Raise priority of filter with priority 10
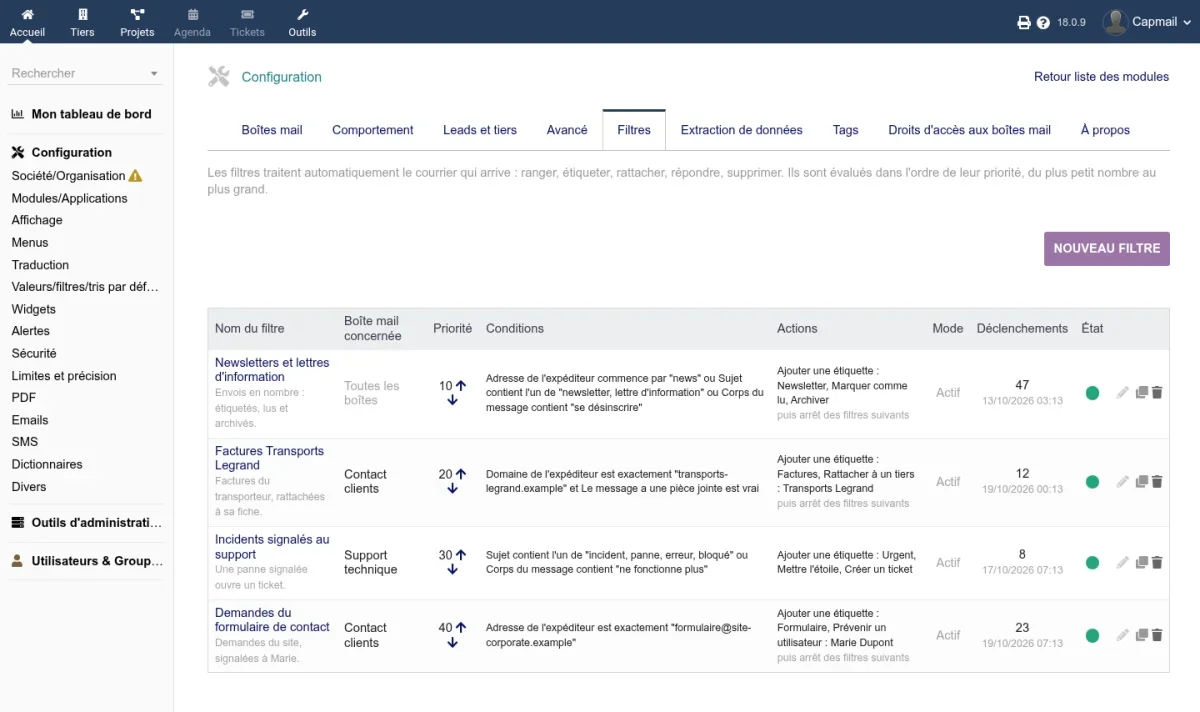 coord(461,385)
